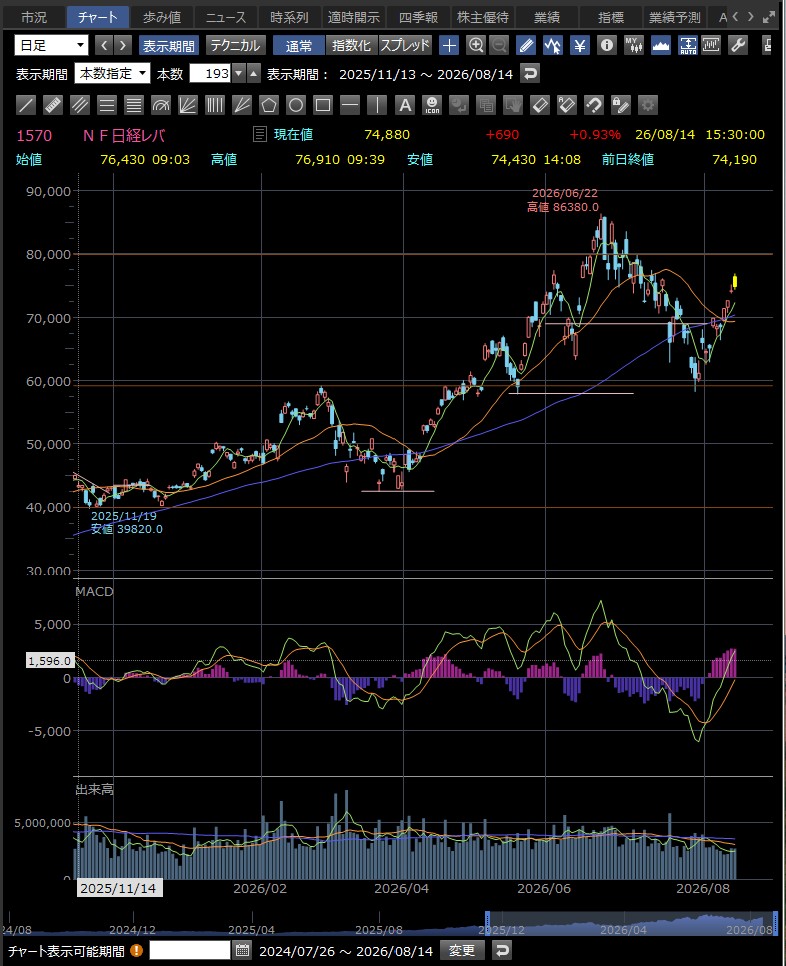Select the parallel channel lines tool
The image size is (786, 966).
pyautogui.click(x=80, y=105)
